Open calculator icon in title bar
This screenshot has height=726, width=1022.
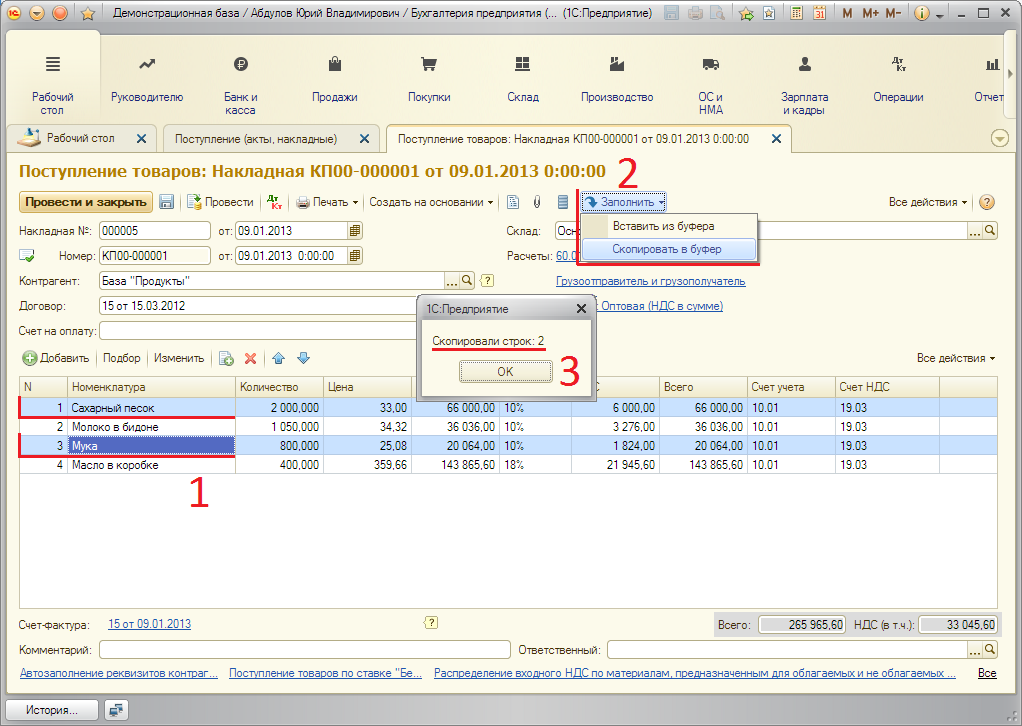(796, 14)
